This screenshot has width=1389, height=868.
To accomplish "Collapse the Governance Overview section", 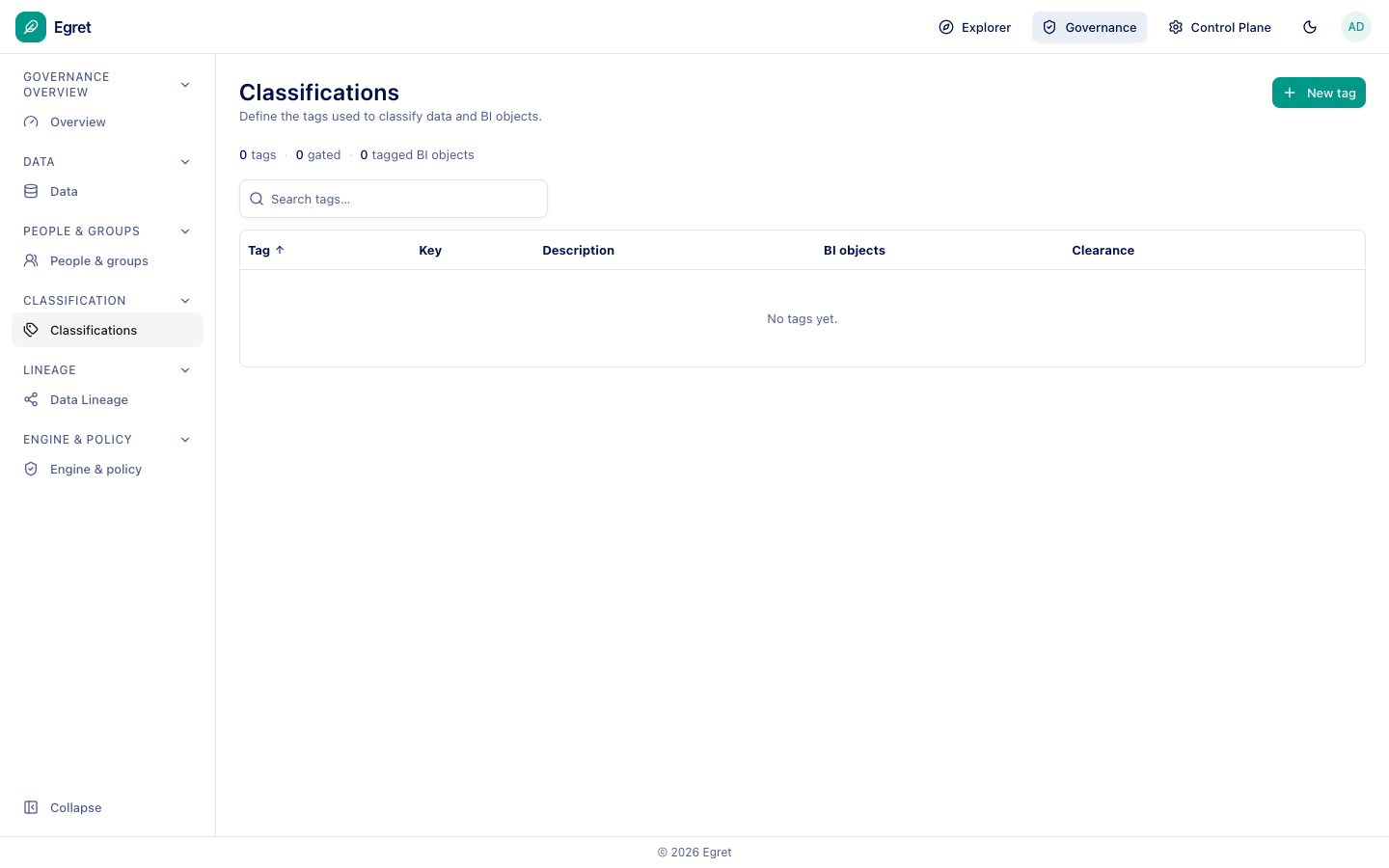I will (185, 85).
